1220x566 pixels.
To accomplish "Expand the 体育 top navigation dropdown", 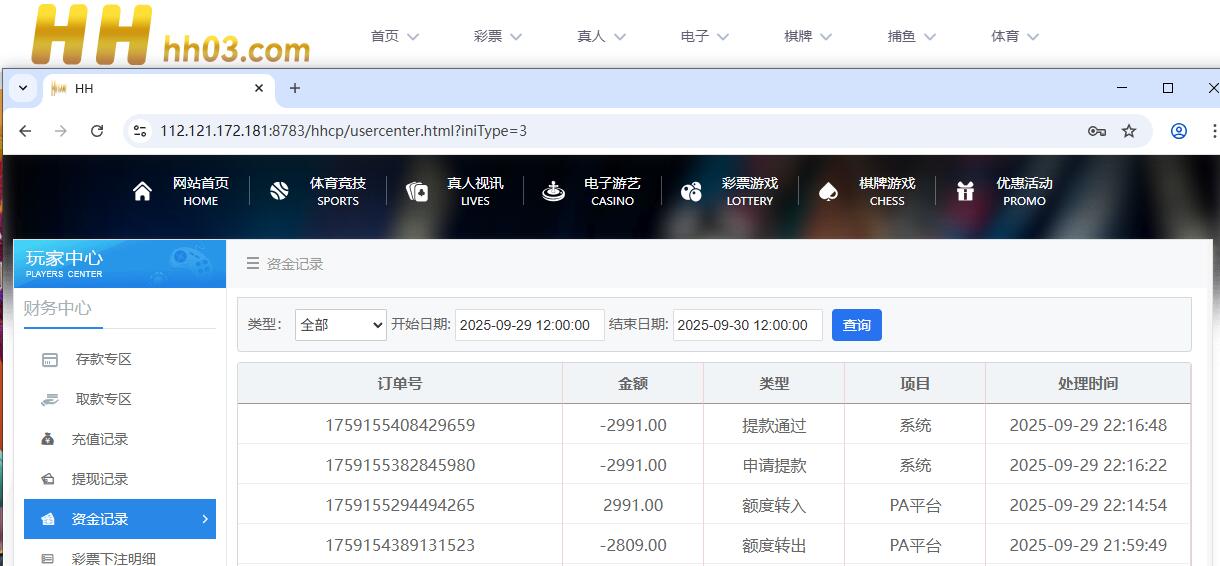I will tap(1015, 36).
